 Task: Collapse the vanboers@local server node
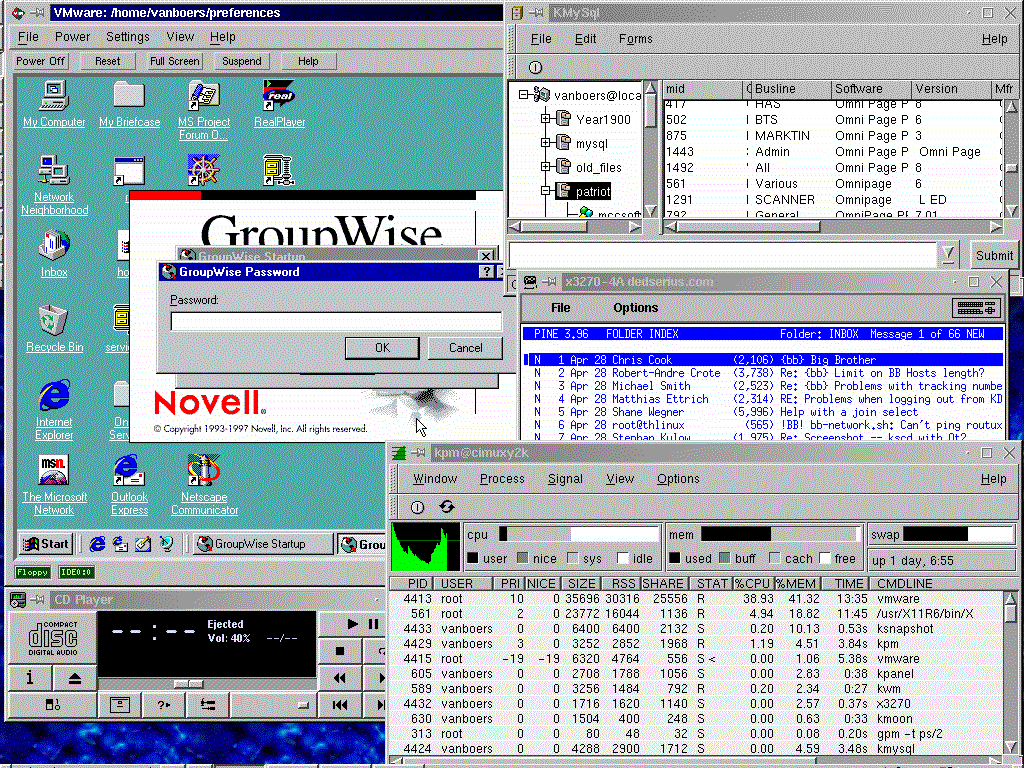pos(523,95)
